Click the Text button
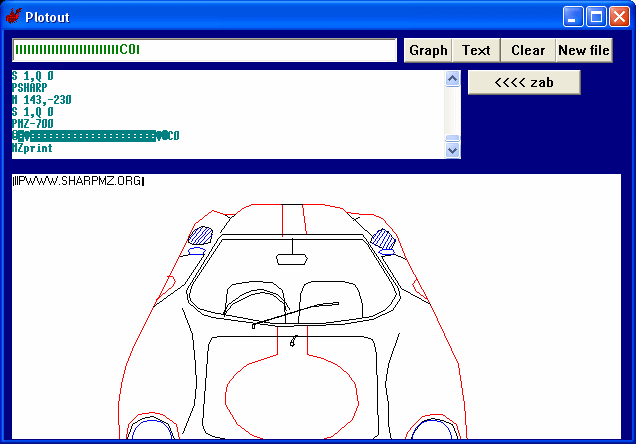636x444 pixels. [x=476, y=50]
